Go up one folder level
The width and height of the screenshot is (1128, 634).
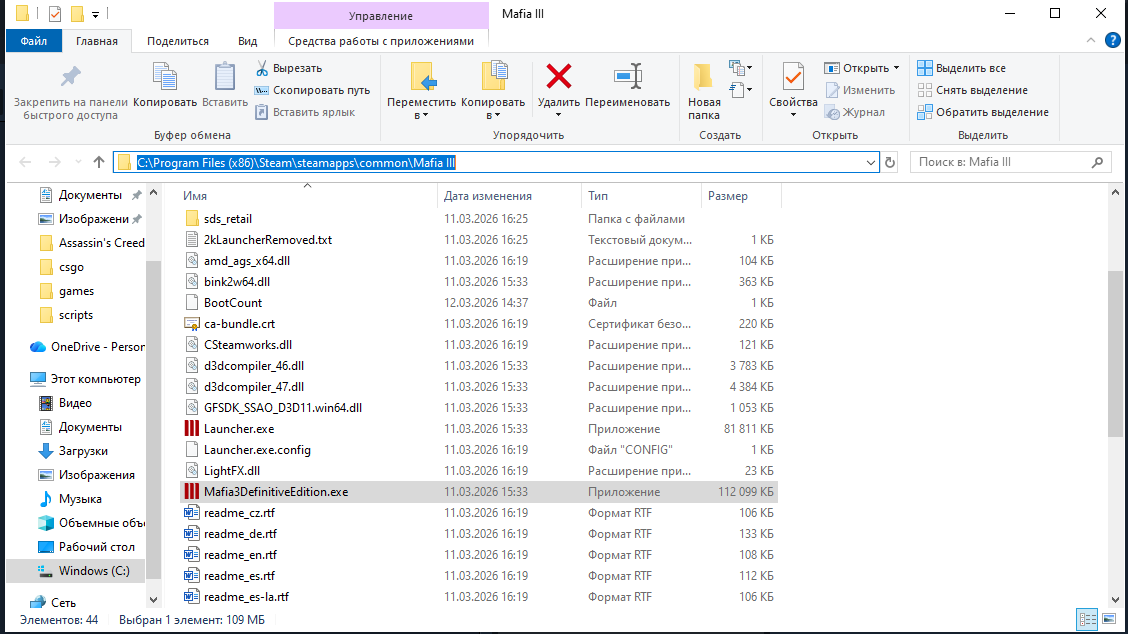click(99, 162)
